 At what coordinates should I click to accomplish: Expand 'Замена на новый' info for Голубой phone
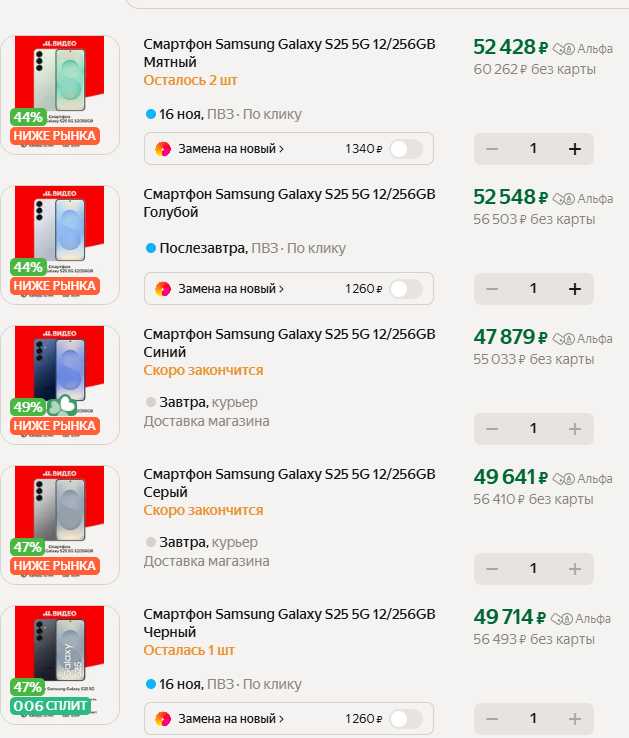(x=231, y=289)
